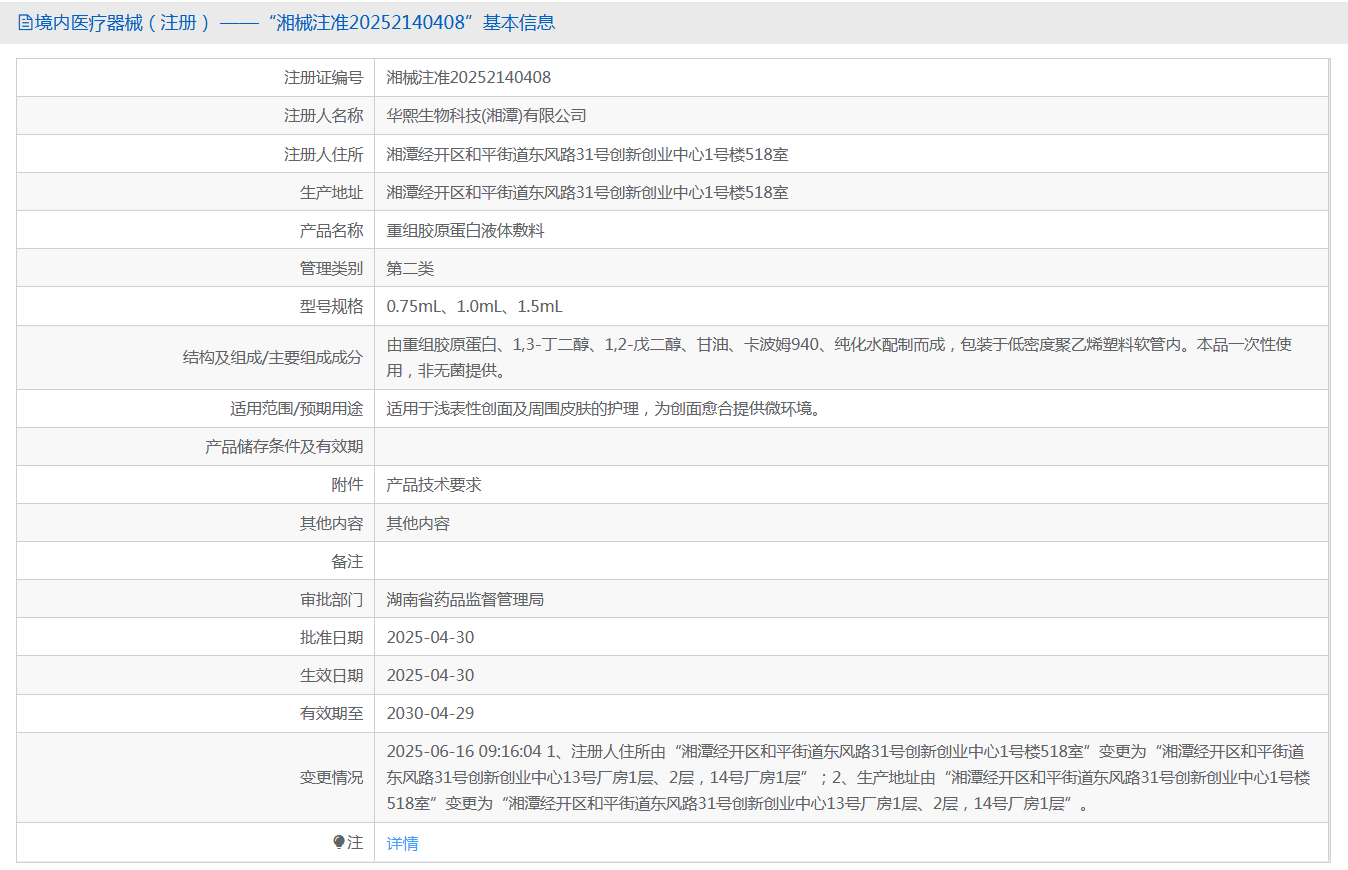Click the 适用范围/预期用途 description text
The height and width of the screenshot is (870, 1348).
pyautogui.click(x=603, y=408)
